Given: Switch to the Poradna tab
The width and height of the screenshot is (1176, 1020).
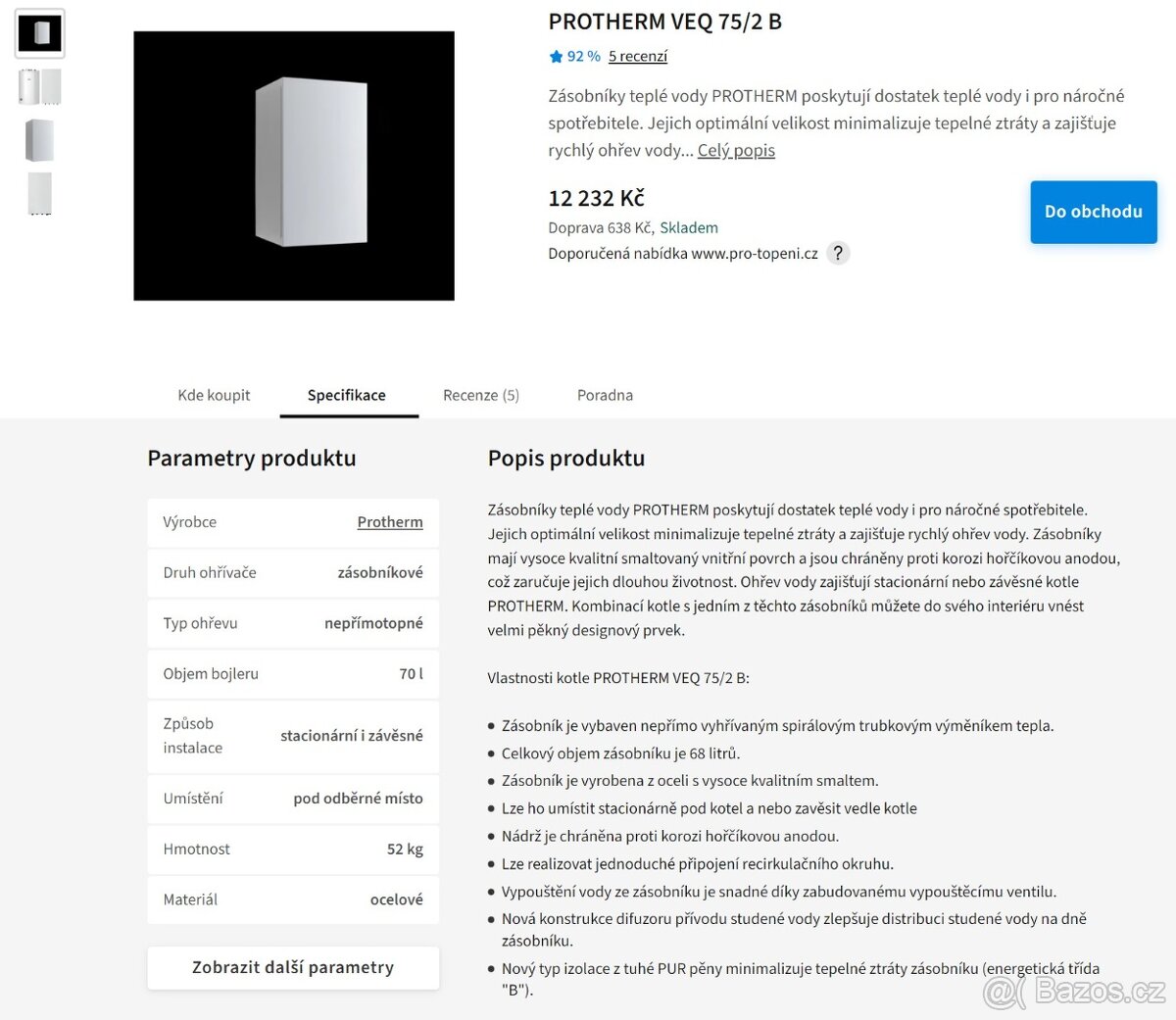Looking at the screenshot, I should [605, 395].
